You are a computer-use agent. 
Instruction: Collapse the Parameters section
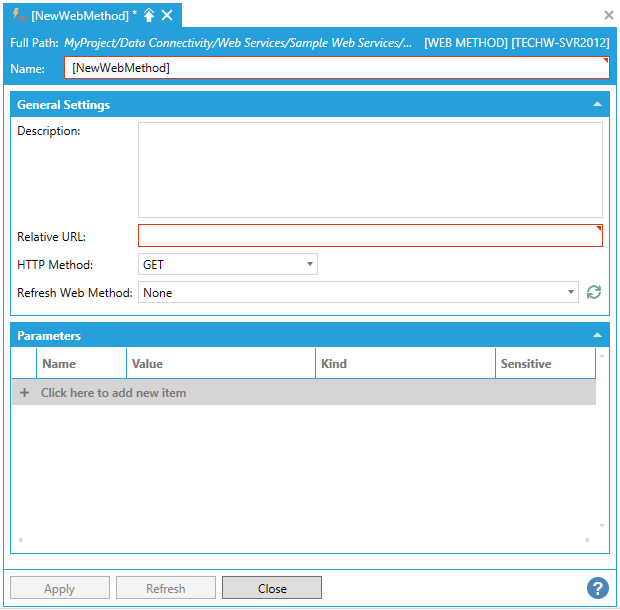pos(597,336)
